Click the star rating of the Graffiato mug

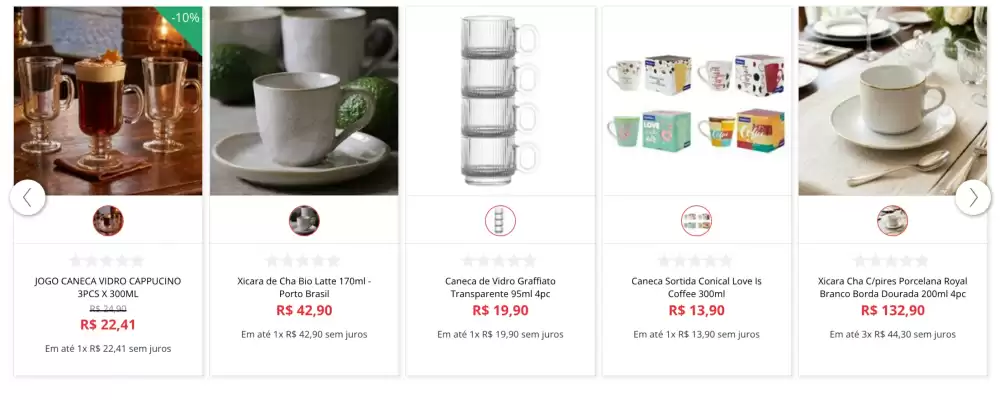click(500, 261)
